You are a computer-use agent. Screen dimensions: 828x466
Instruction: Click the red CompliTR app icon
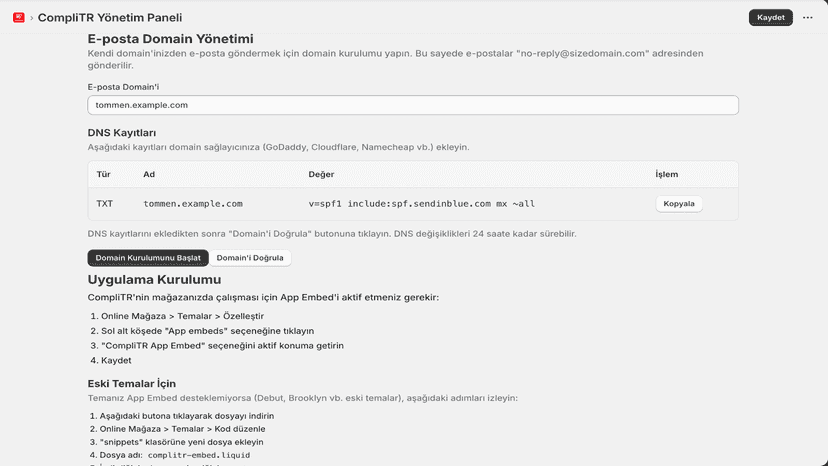(x=19, y=17)
